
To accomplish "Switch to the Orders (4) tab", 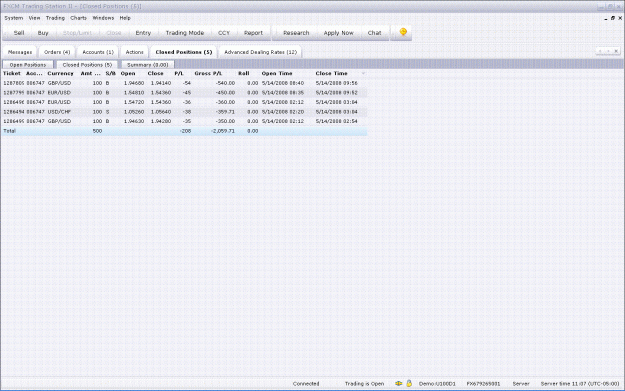I will 57,52.
